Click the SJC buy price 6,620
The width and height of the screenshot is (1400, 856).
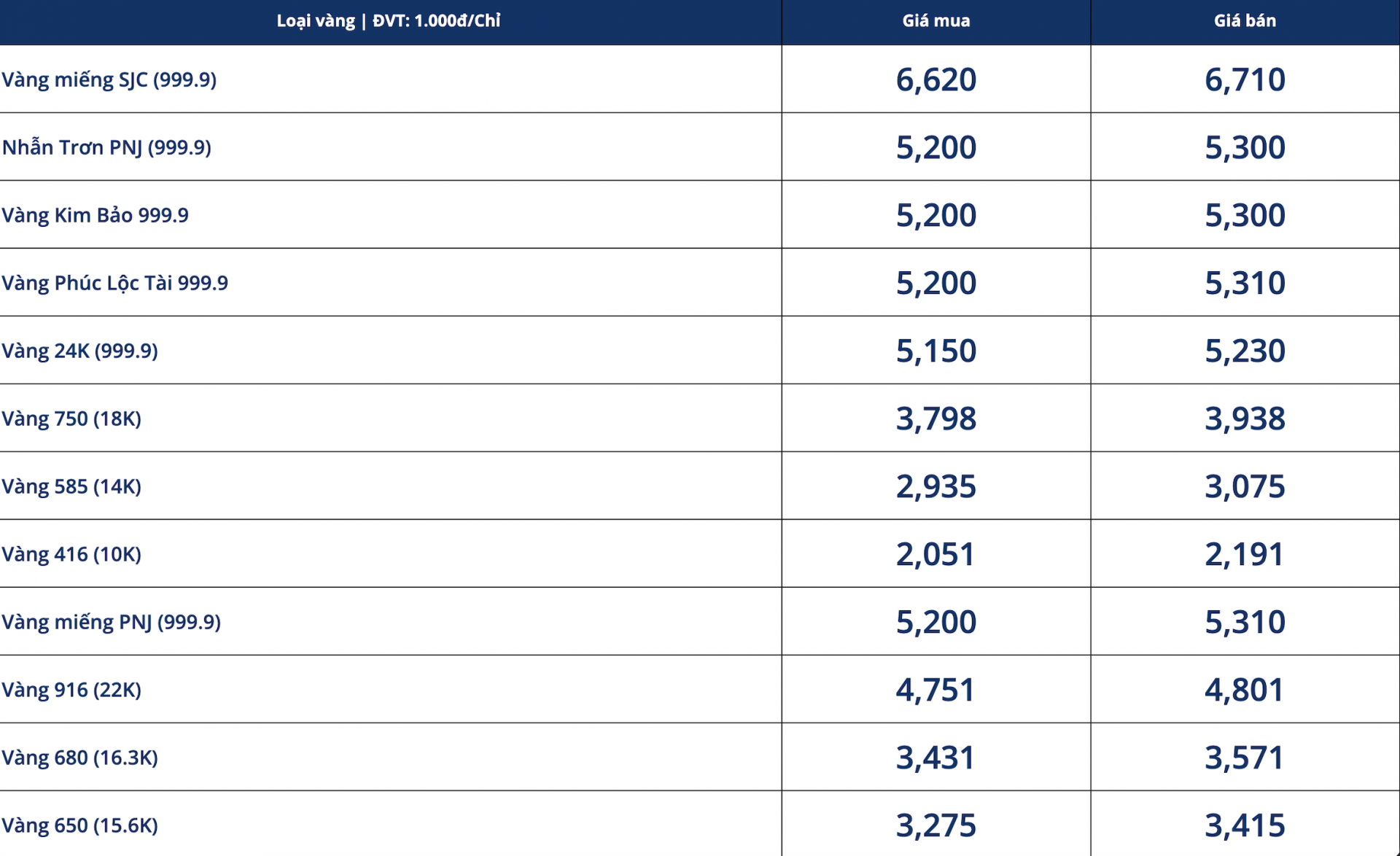[x=936, y=79]
